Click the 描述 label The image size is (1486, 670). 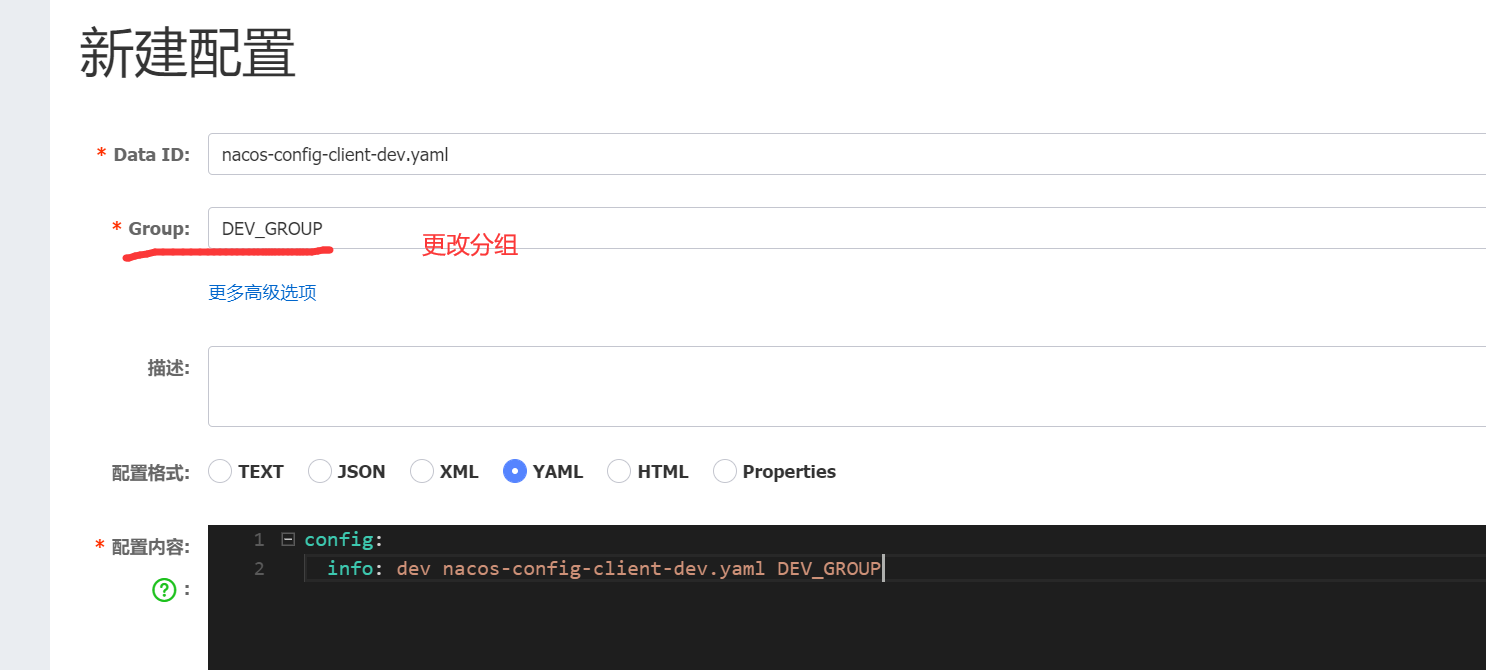coord(168,368)
